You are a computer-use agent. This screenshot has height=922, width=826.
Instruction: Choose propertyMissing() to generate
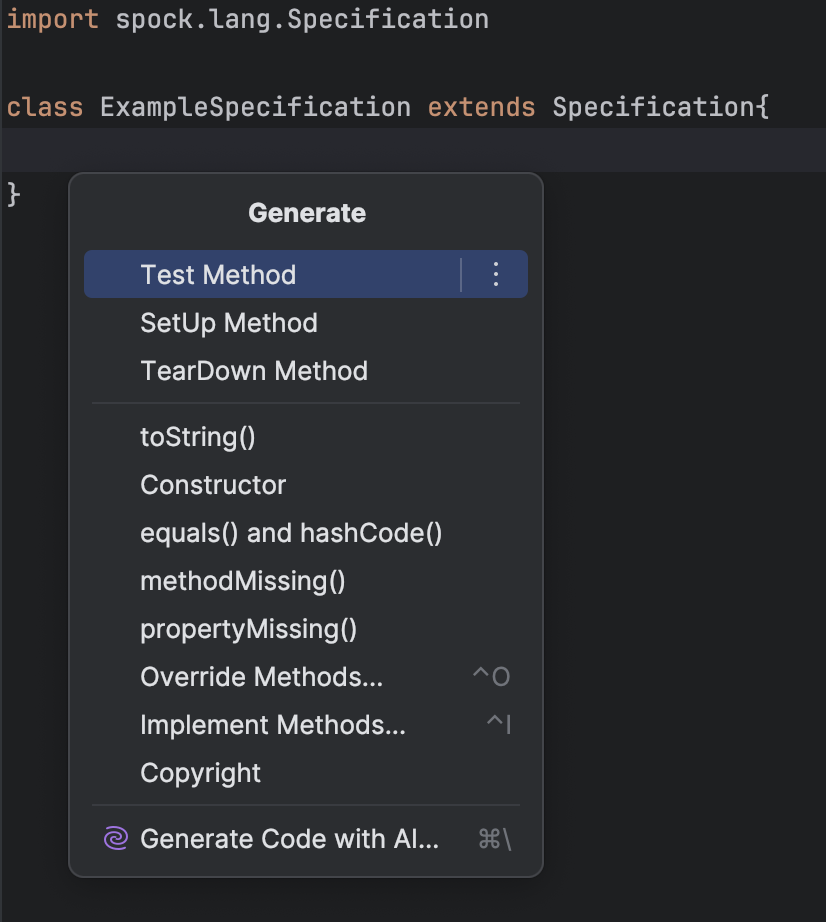(250, 629)
